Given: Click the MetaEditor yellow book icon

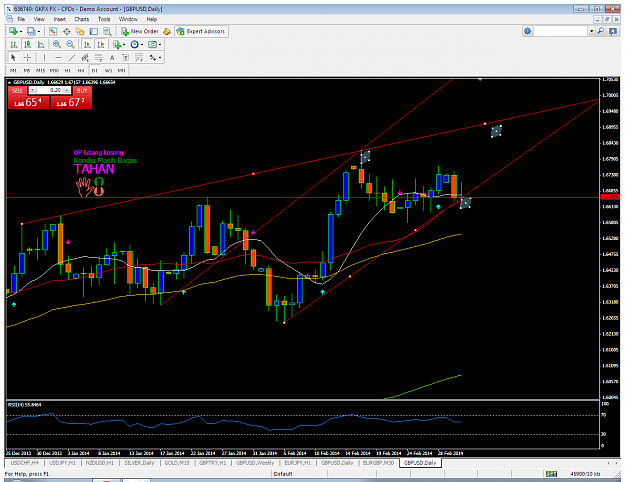Looking at the screenshot, I should [167, 31].
